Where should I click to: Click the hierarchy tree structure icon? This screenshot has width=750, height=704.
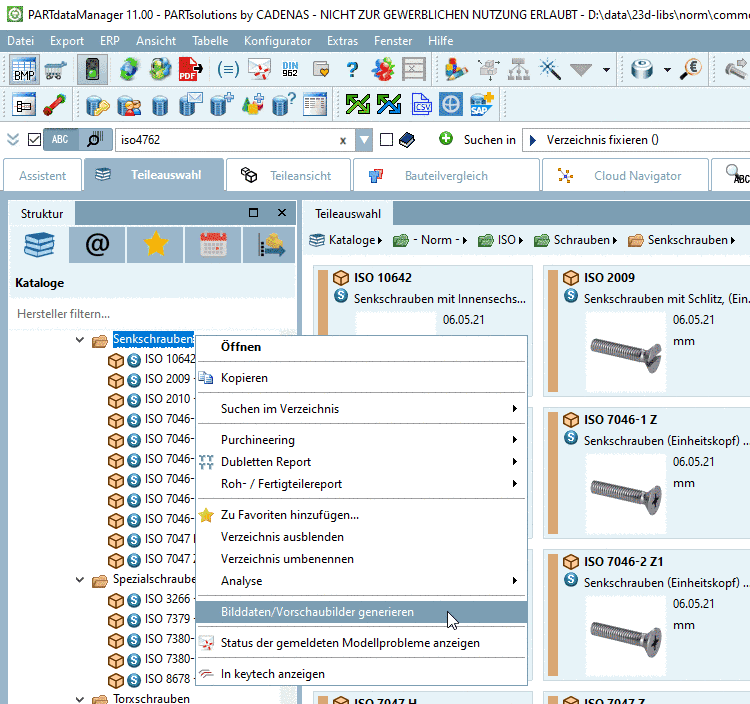click(x=519, y=70)
